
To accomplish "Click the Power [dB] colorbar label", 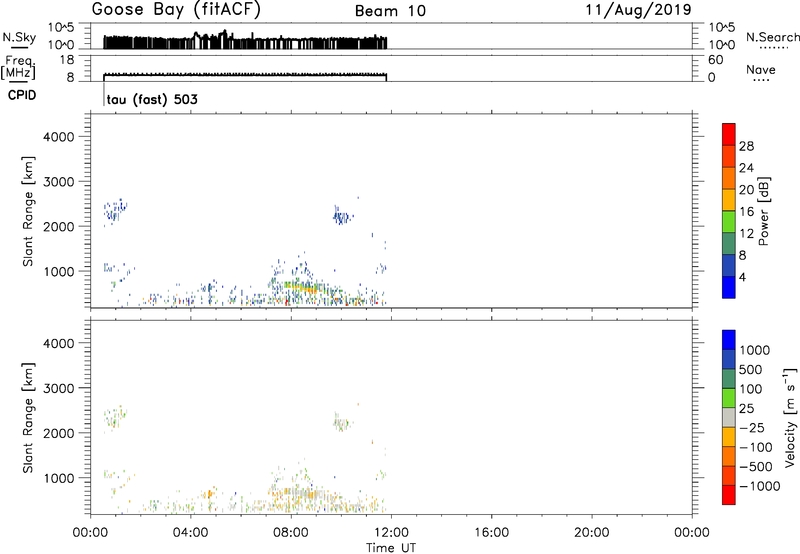I will [763, 211].
